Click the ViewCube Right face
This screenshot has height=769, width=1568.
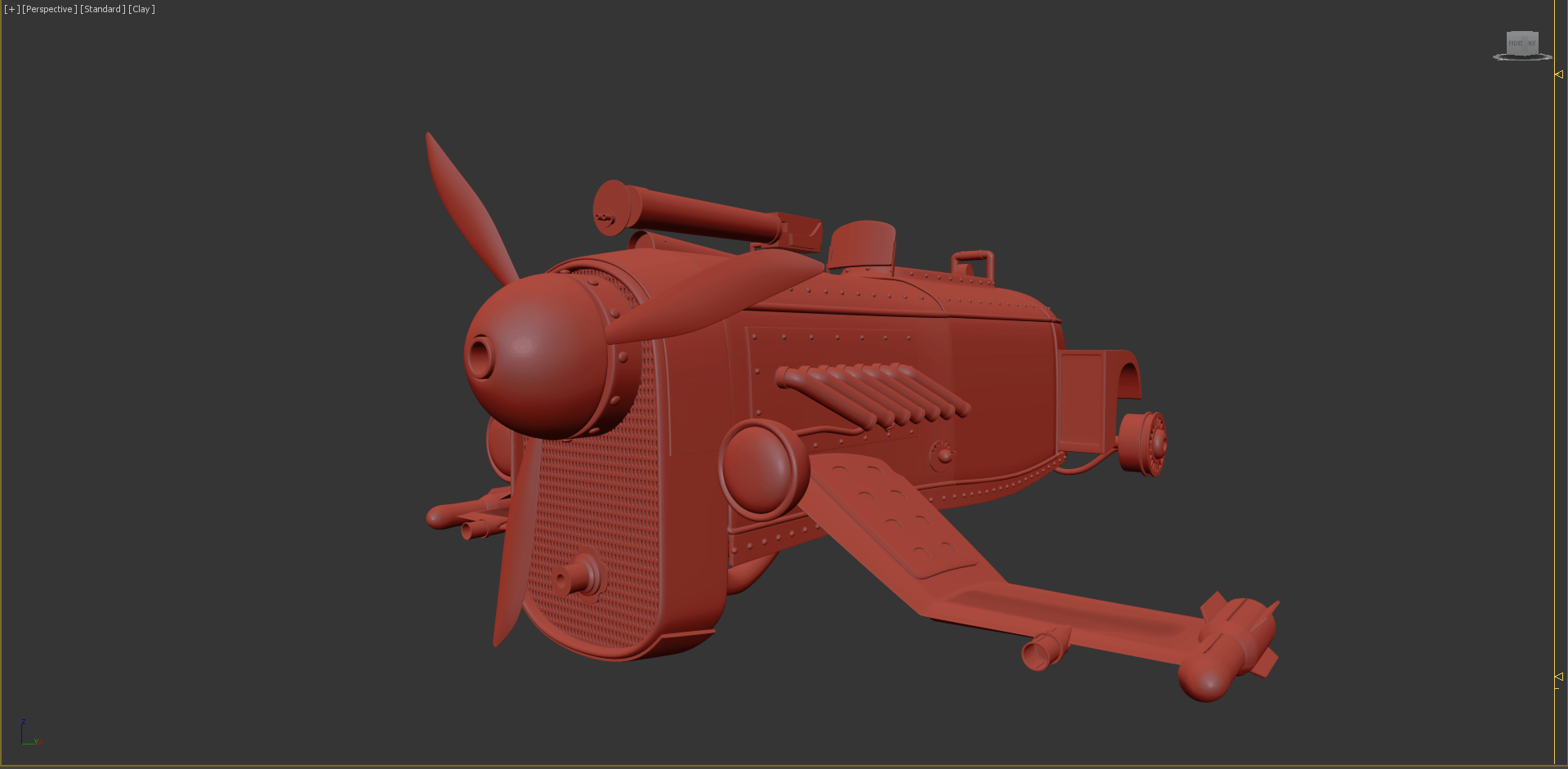click(x=1532, y=43)
